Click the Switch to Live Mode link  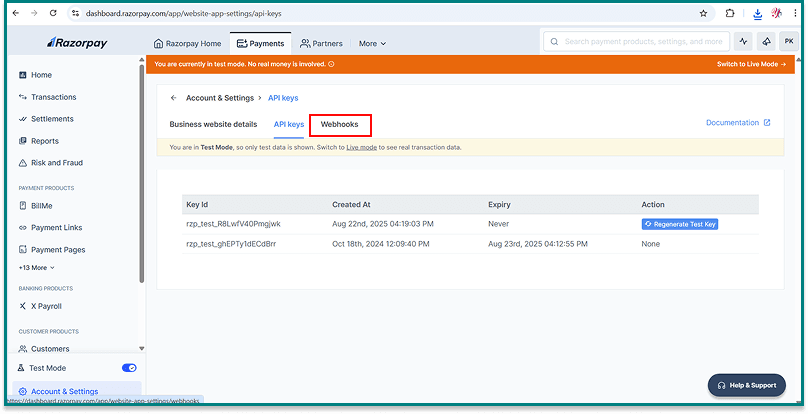[751, 64]
